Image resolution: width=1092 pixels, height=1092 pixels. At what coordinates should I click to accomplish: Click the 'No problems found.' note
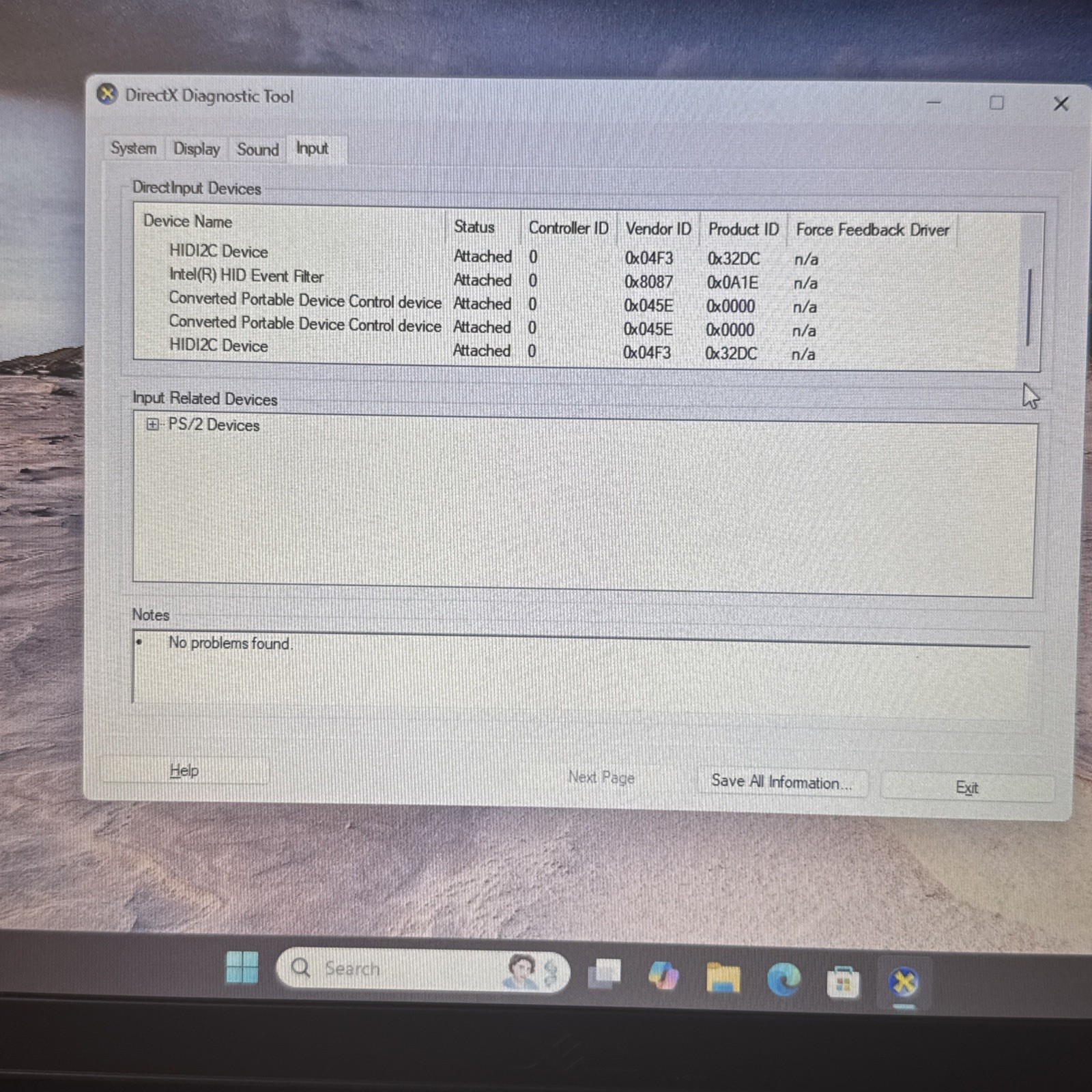click(231, 643)
